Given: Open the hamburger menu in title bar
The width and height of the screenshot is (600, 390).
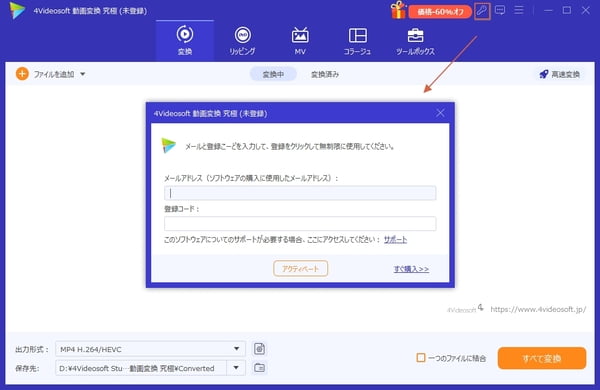Looking at the screenshot, I should 518,10.
